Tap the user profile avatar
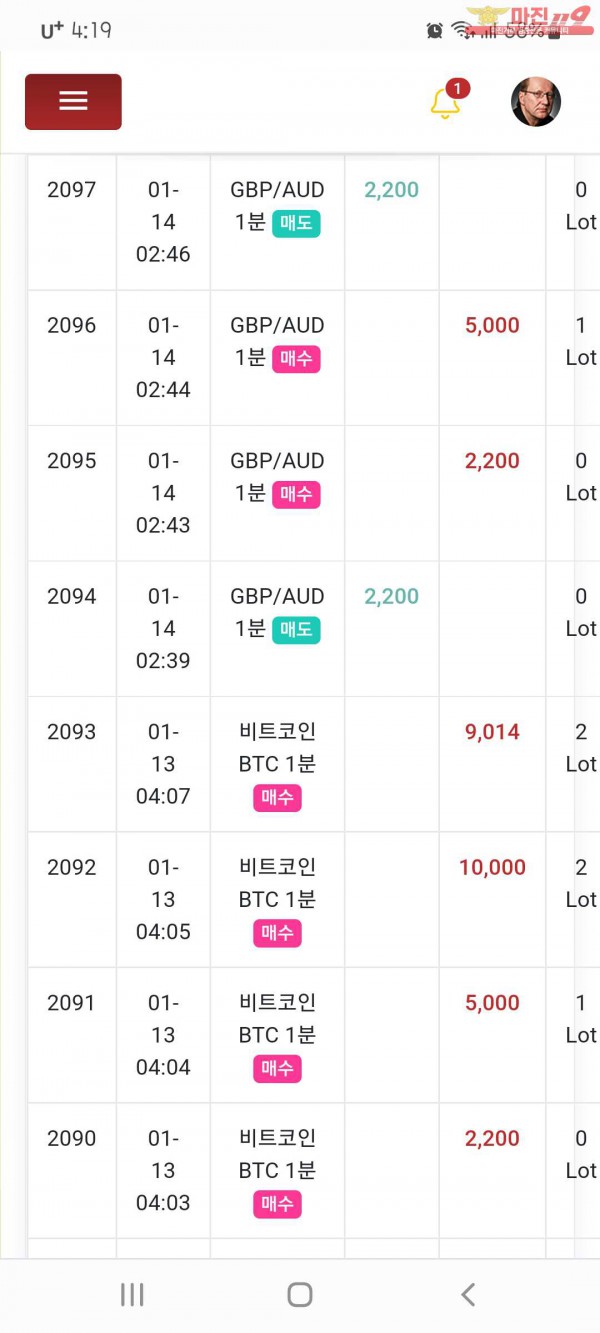Image resolution: width=600 pixels, height=1333 pixels. [536, 102]
